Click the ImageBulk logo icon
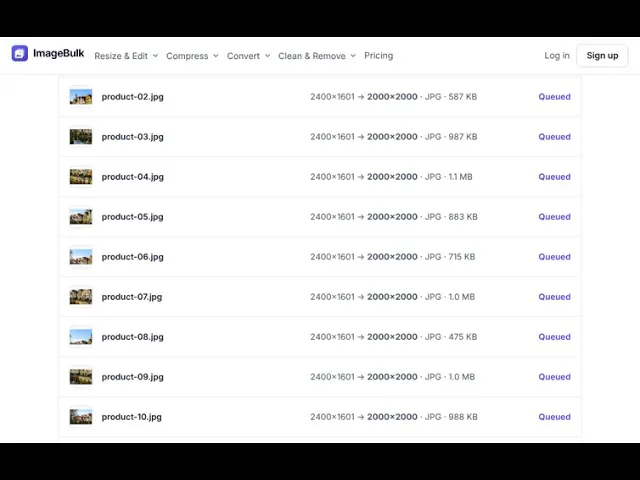 coord(20,53)
